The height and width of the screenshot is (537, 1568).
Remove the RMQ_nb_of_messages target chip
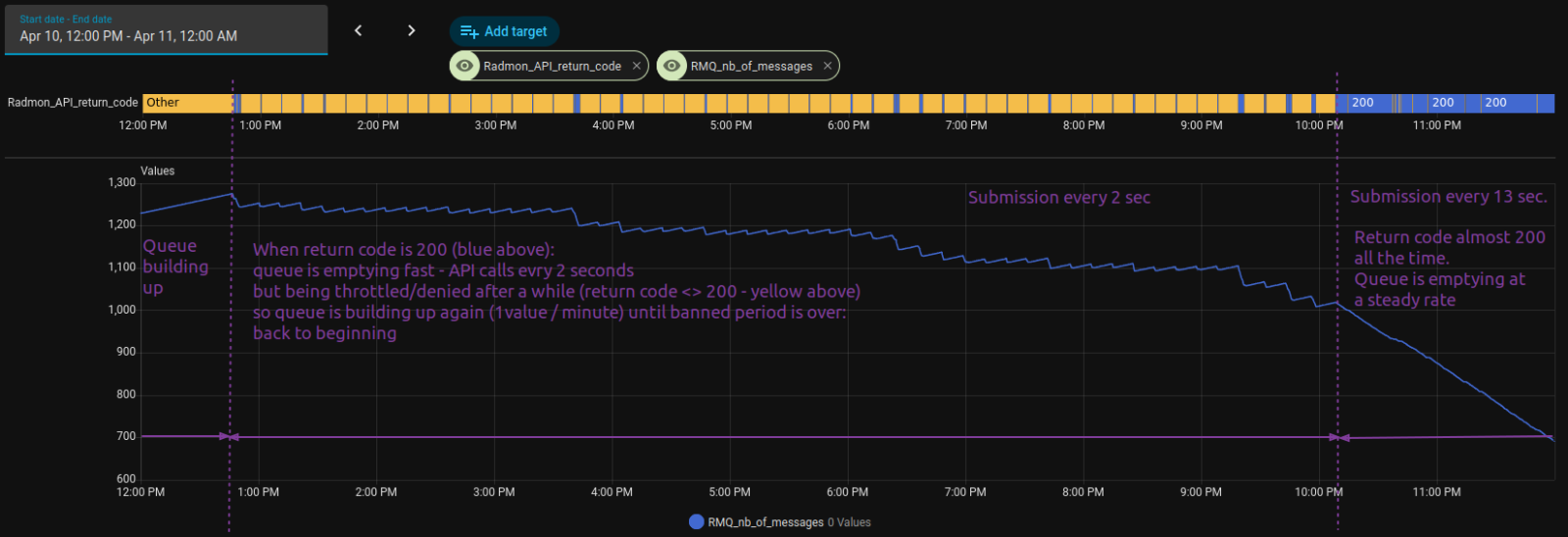click(x=827, y=66)
